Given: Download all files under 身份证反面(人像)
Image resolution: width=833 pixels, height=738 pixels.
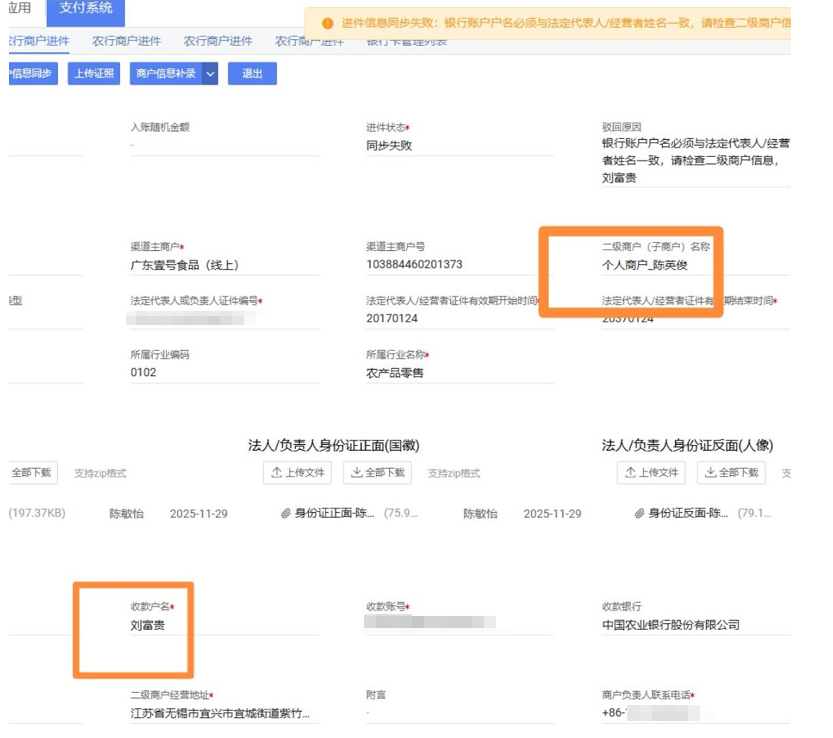Looking at the screenshot, I should [732, 473].
